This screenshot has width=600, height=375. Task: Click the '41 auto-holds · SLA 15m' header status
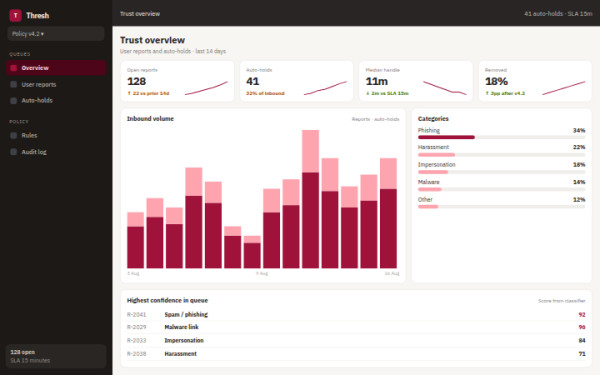558,14
